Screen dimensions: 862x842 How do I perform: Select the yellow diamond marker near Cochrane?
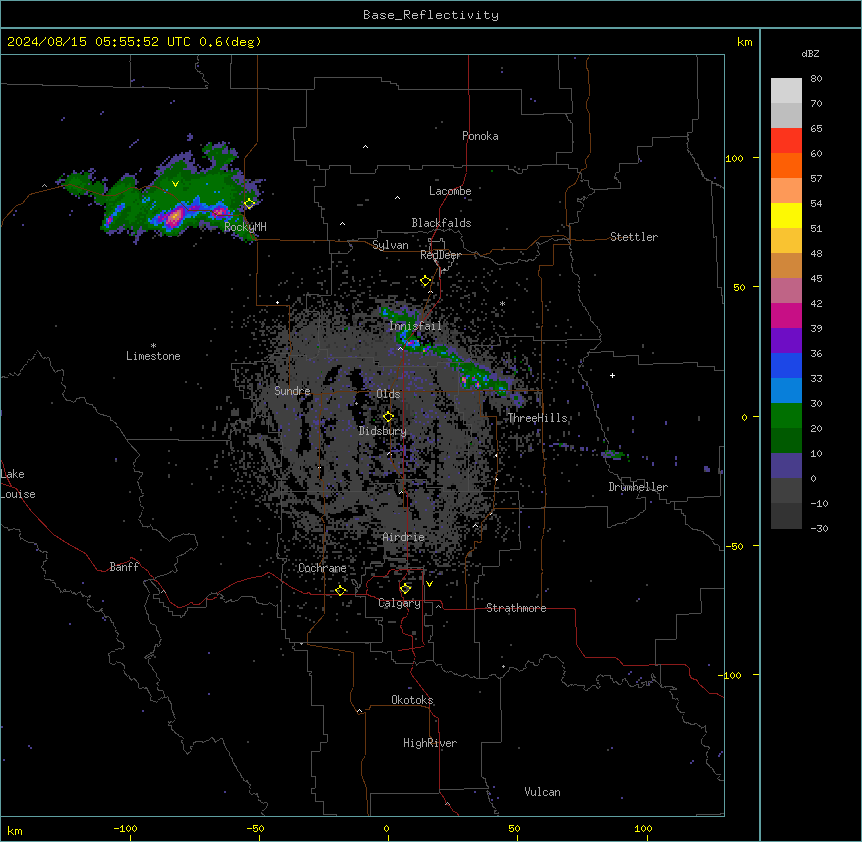(340, 590)
